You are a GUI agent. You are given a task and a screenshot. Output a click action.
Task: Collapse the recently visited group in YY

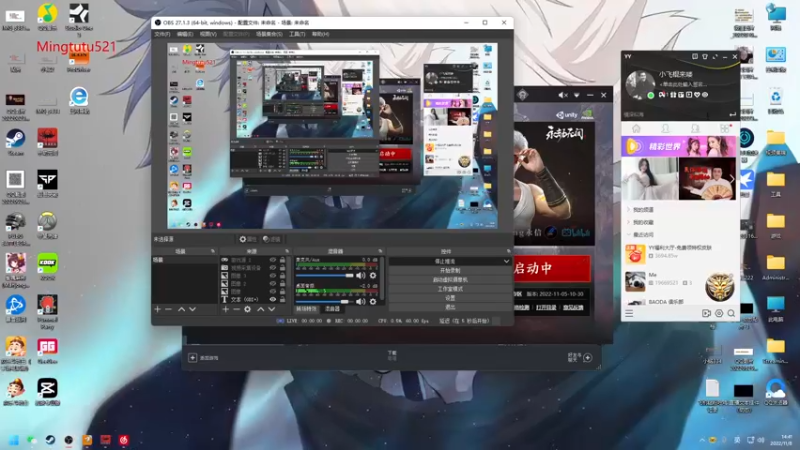pos(628,235)
